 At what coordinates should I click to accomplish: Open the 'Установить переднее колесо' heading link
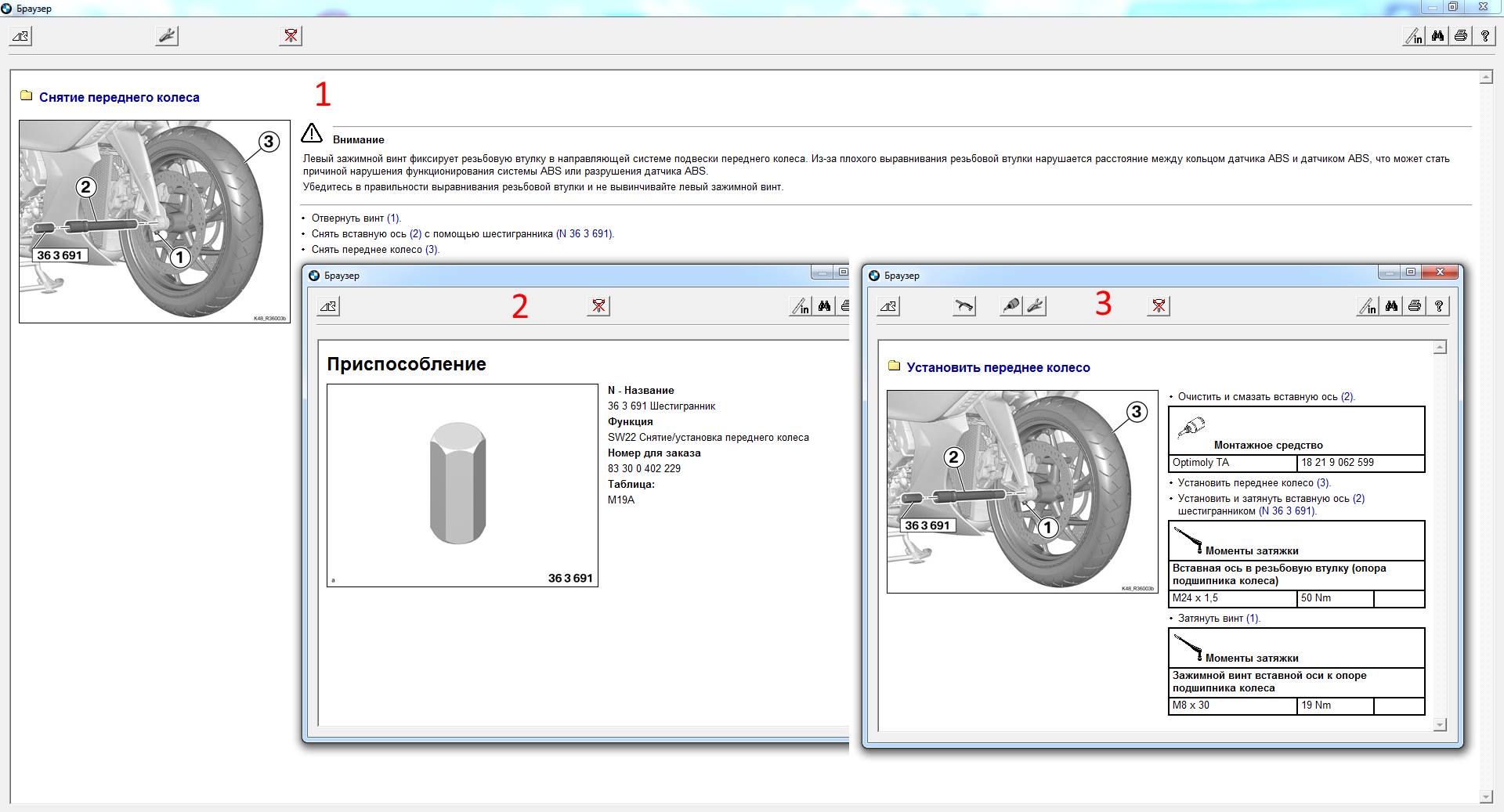[x=998, y=368]
